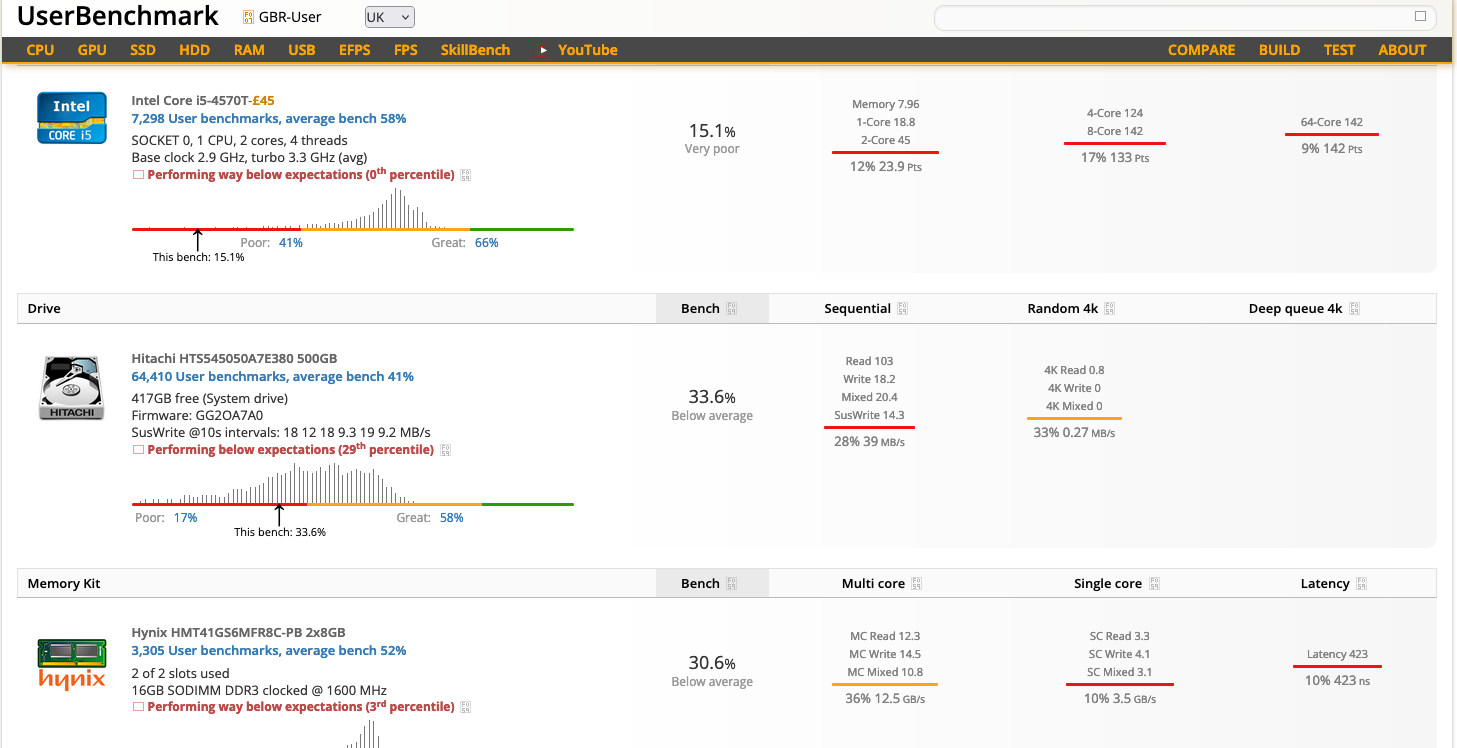Image resolution: width=1457 pixels, height=748 pixels.
Task: Click the info icon next to Sequential
Action: [x=903, y=309]
